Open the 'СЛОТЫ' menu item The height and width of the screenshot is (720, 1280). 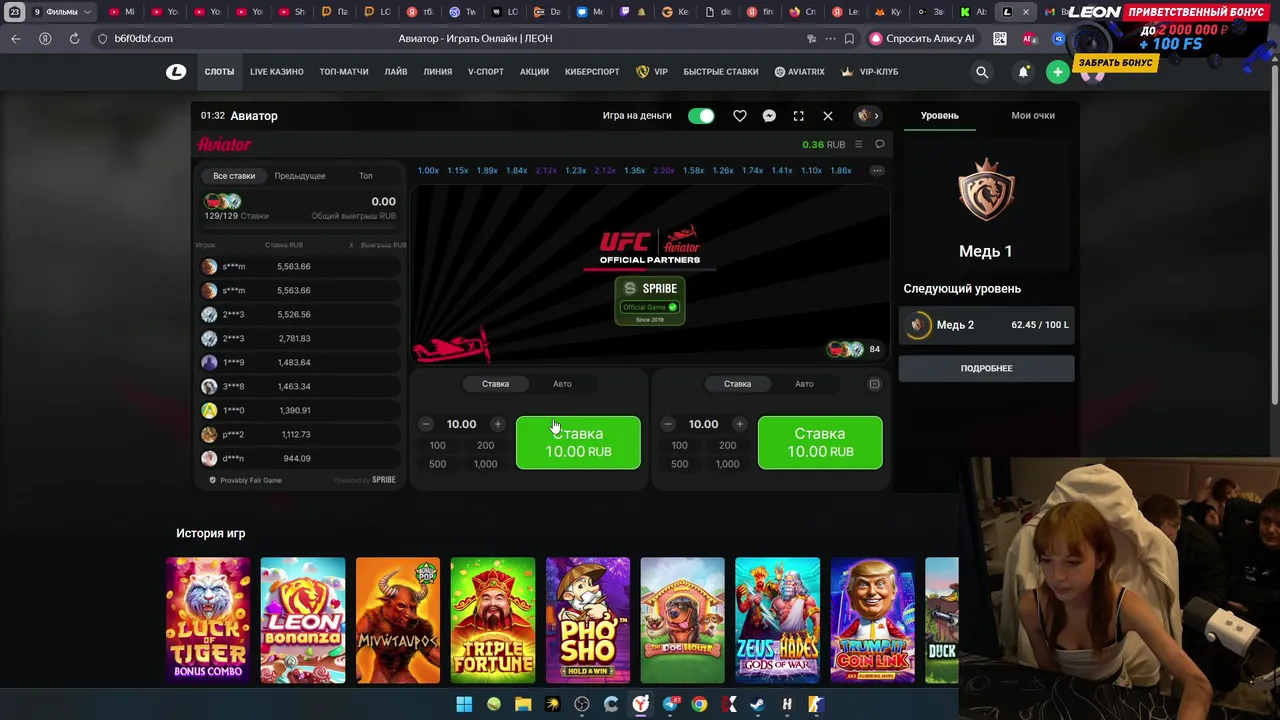point(219,72)
